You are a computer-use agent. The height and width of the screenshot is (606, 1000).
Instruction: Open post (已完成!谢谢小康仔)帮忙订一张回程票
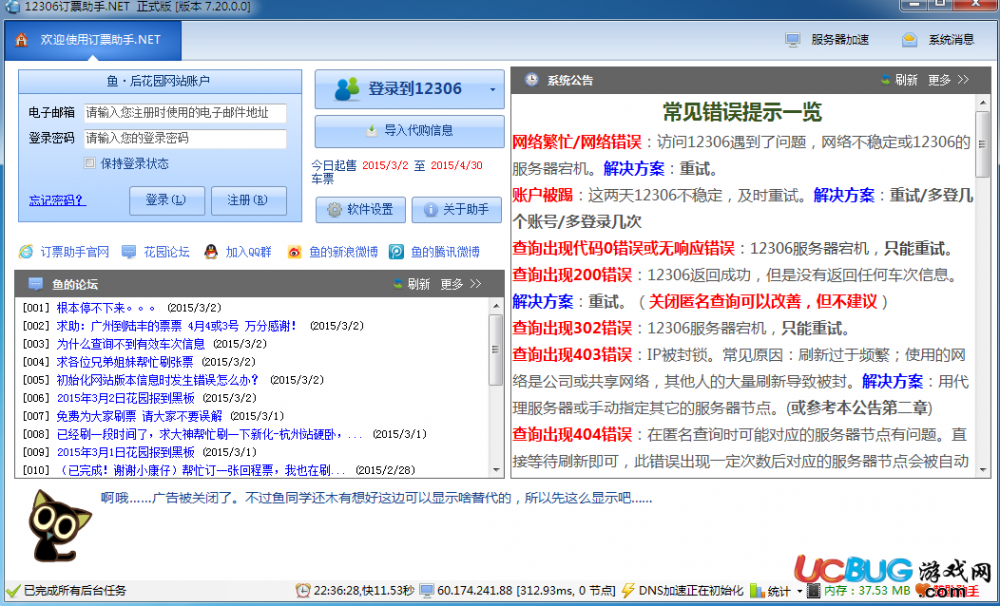[202, 470]
